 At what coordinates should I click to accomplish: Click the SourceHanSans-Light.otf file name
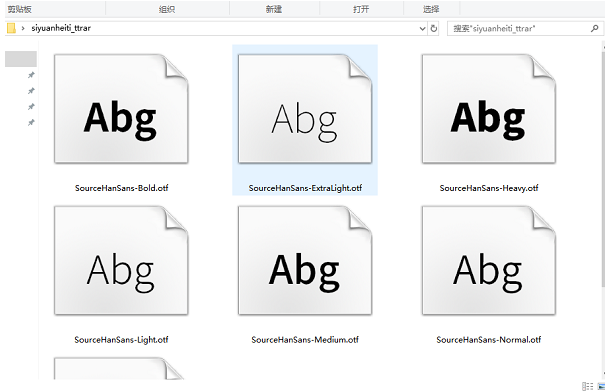121,340
